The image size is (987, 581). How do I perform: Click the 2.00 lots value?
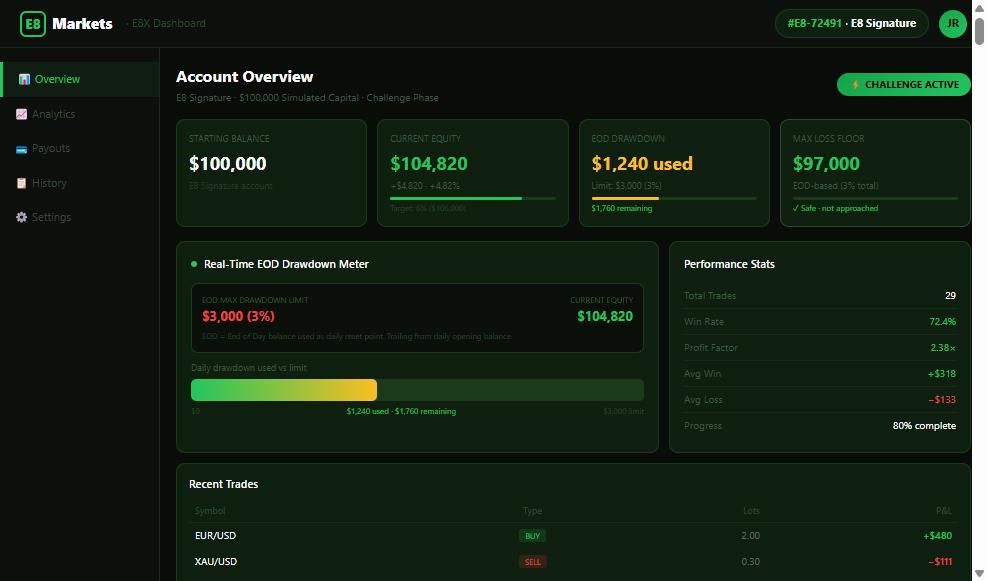750,536
